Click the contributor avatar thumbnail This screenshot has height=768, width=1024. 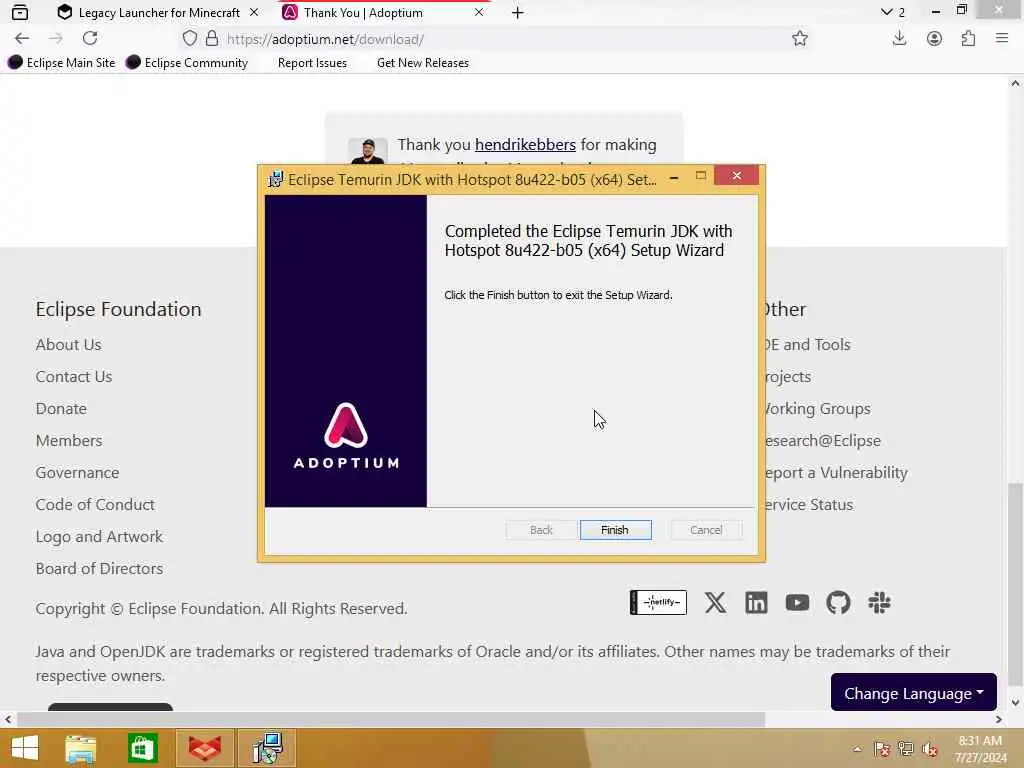pos(368,151)
